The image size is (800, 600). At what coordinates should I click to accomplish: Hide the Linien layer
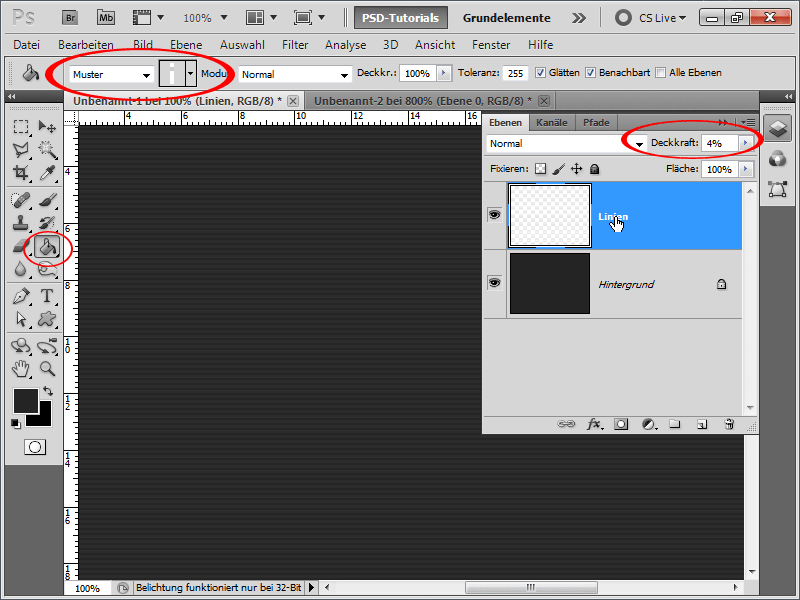tap(494, 215)
